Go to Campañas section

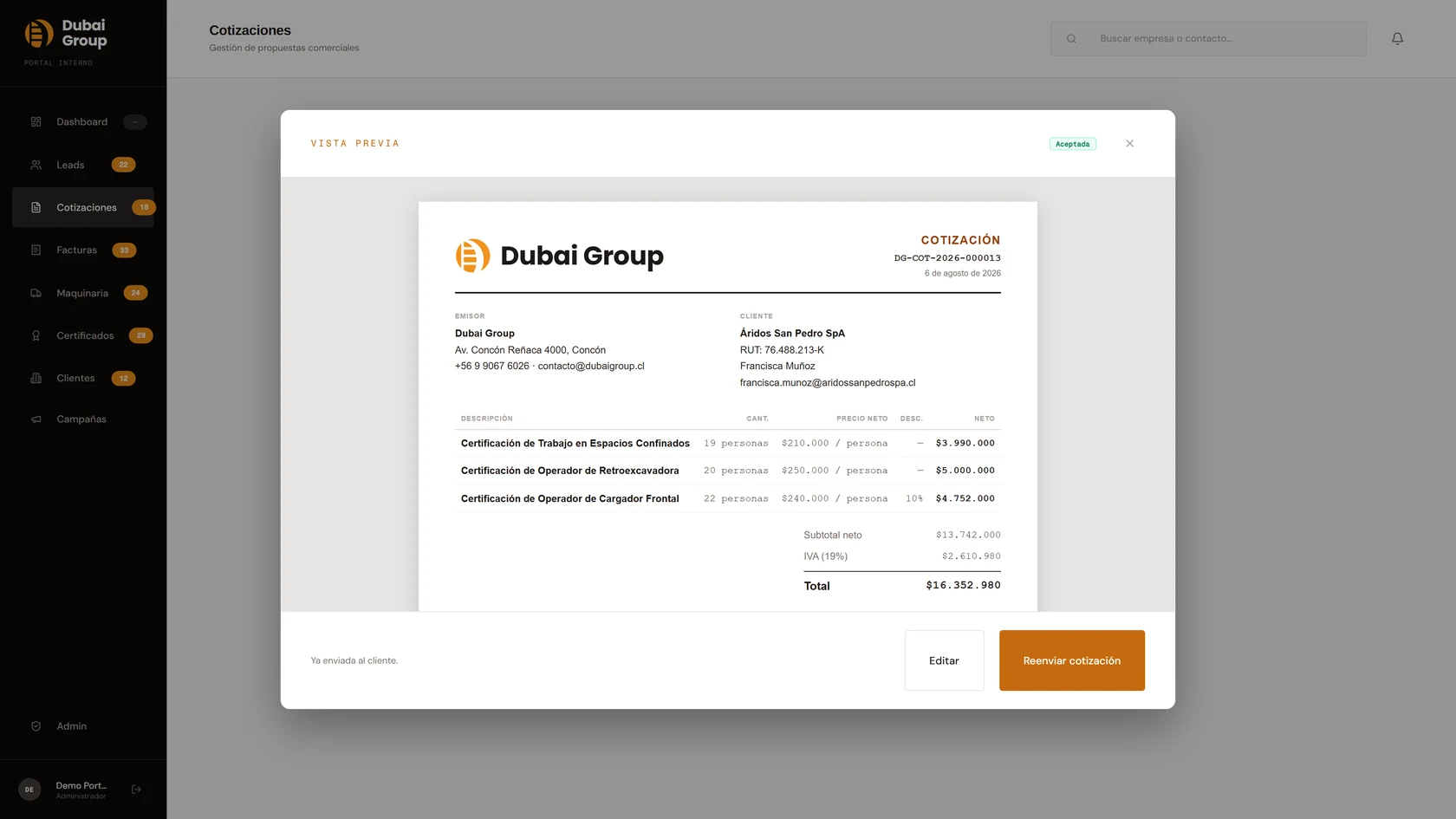point(83,419)
